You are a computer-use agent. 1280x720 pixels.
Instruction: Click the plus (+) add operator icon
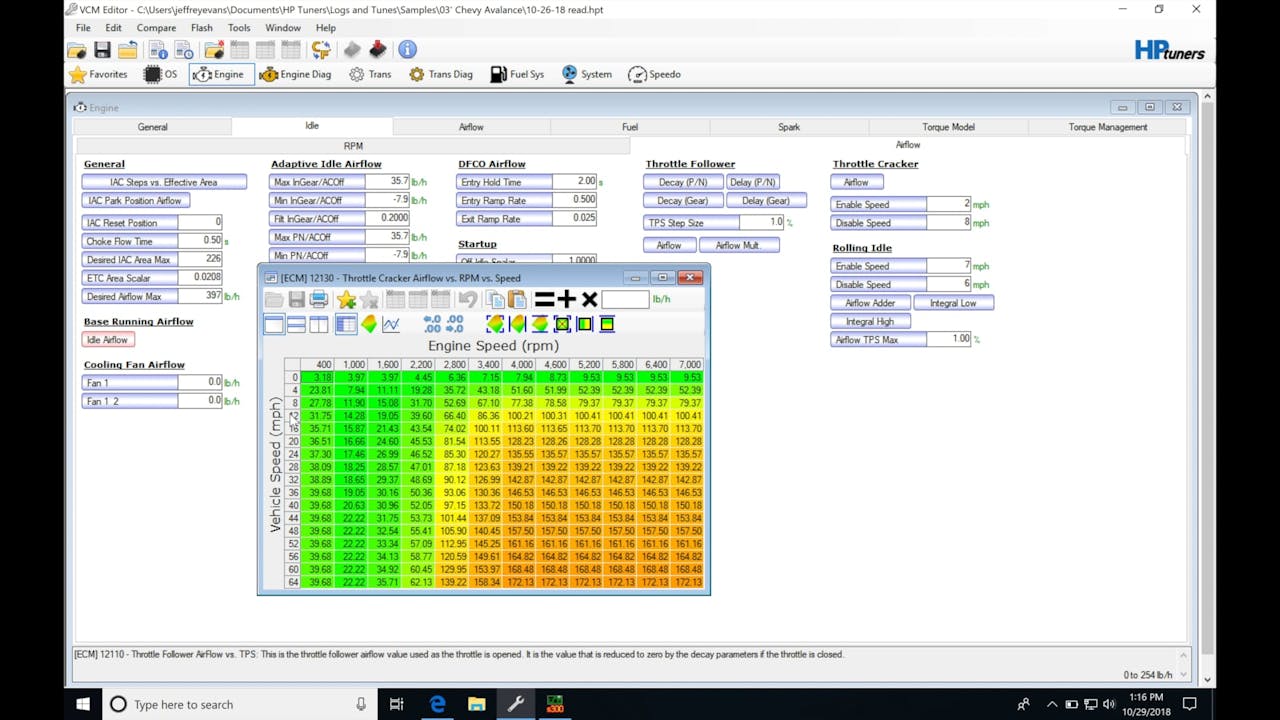pos(566,300)
